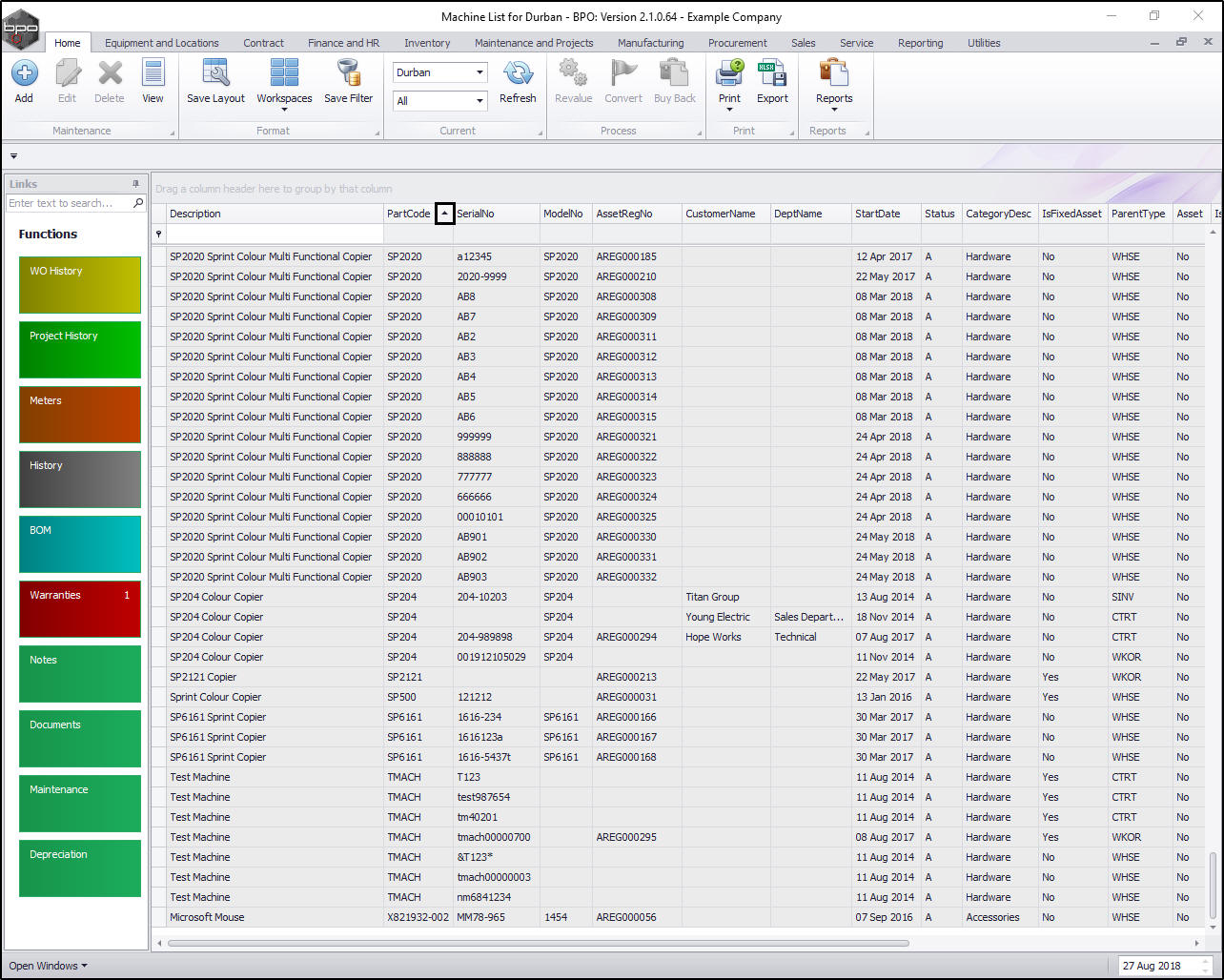Click the Export to Excel icon

click(772, 72)
